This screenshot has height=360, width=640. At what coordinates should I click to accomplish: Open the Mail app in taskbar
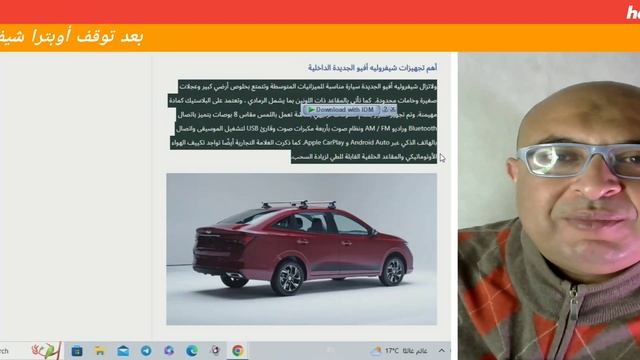point(123,351)
